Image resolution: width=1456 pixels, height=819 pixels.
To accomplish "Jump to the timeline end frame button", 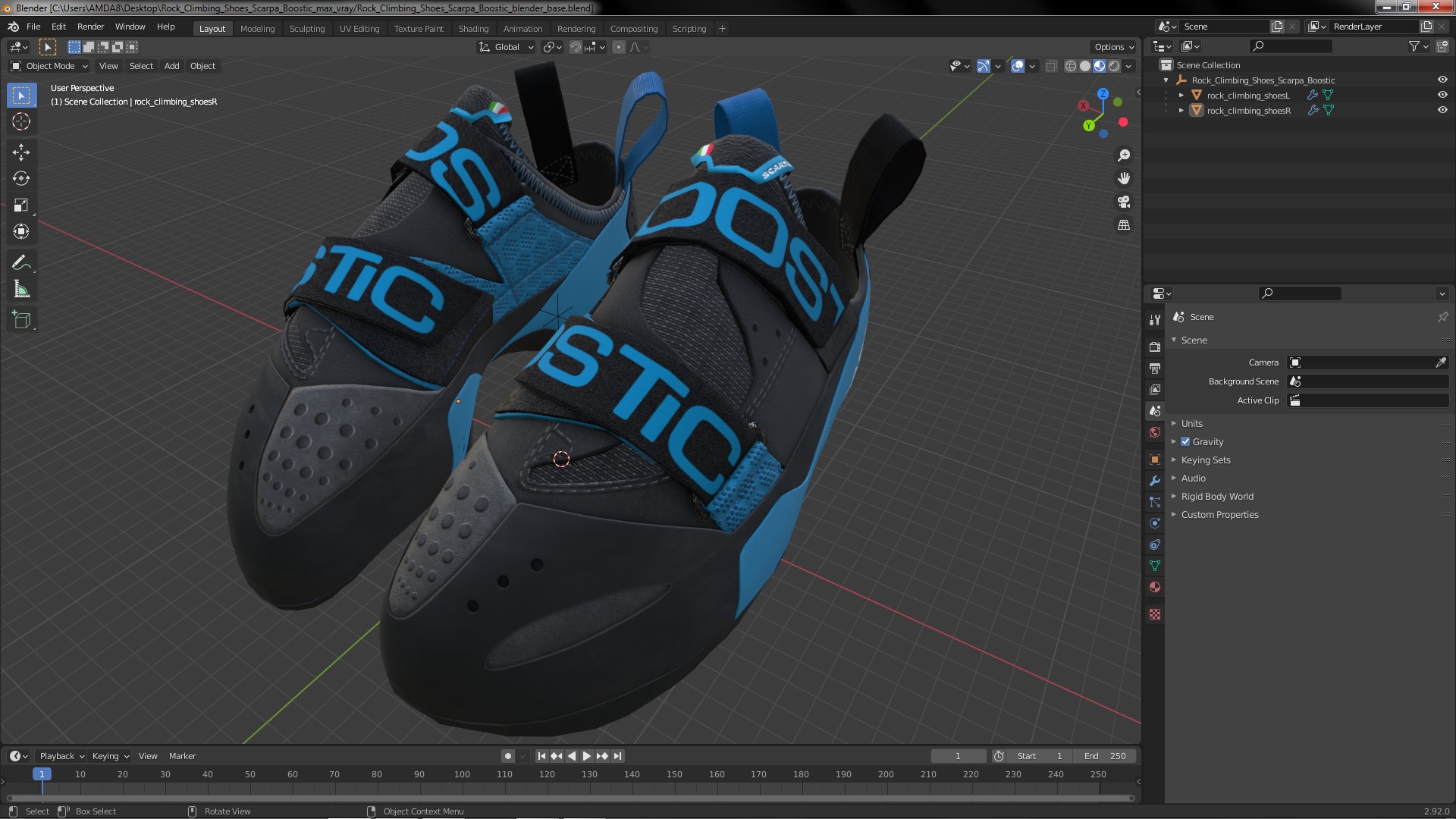I will click(x=618, y=756).
